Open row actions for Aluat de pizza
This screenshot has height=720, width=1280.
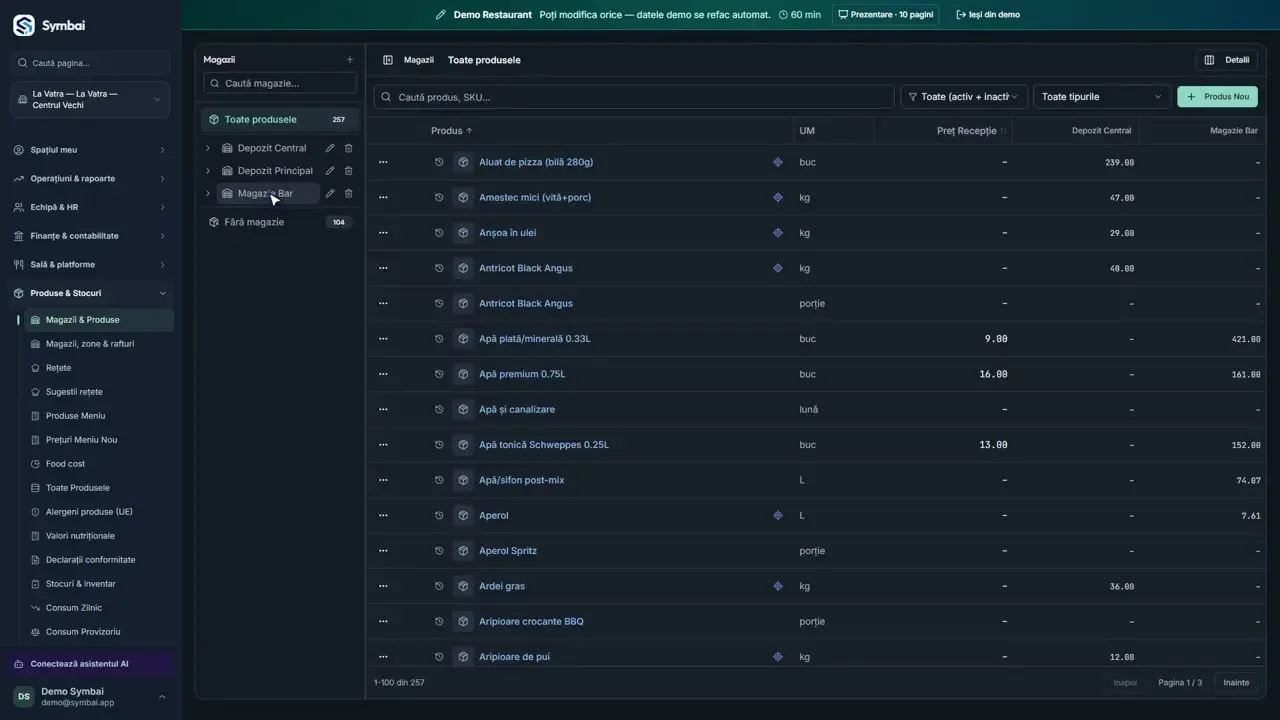(383, 162)
